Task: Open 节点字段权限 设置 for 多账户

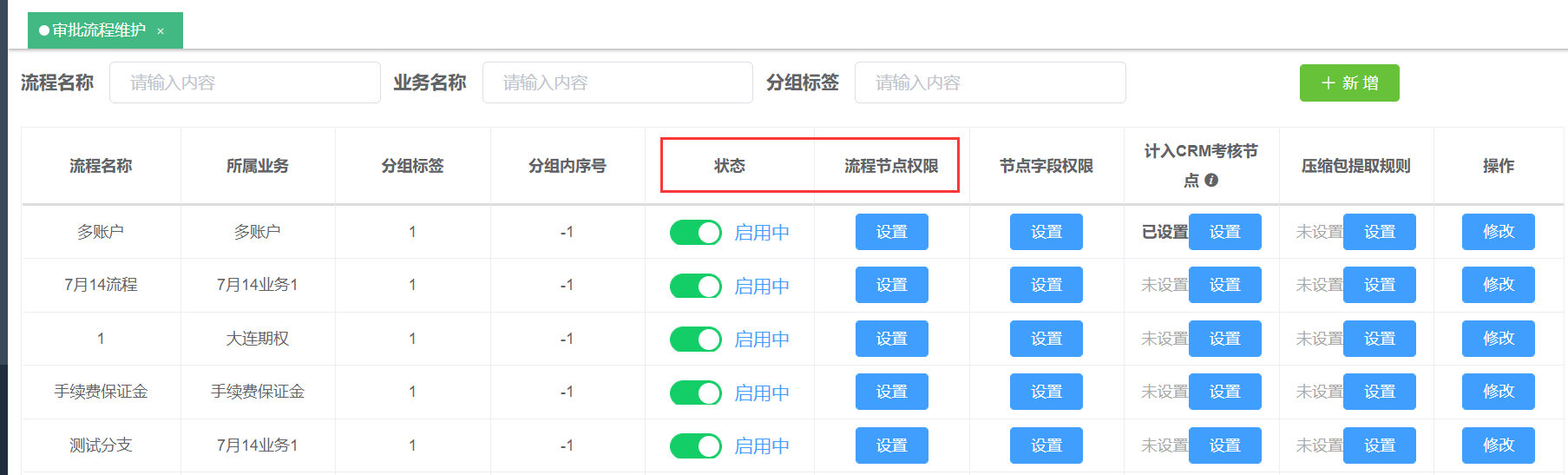Action: pos(1046,232)
